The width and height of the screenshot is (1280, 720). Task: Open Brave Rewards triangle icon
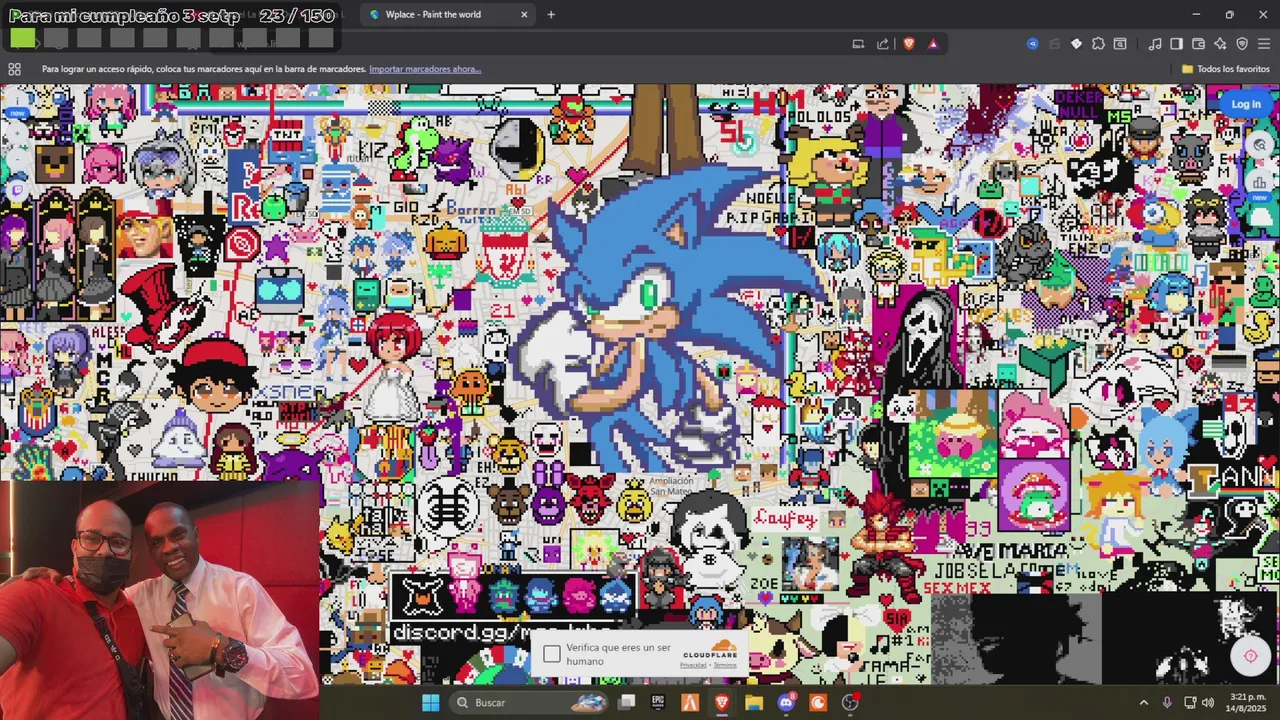933,44
